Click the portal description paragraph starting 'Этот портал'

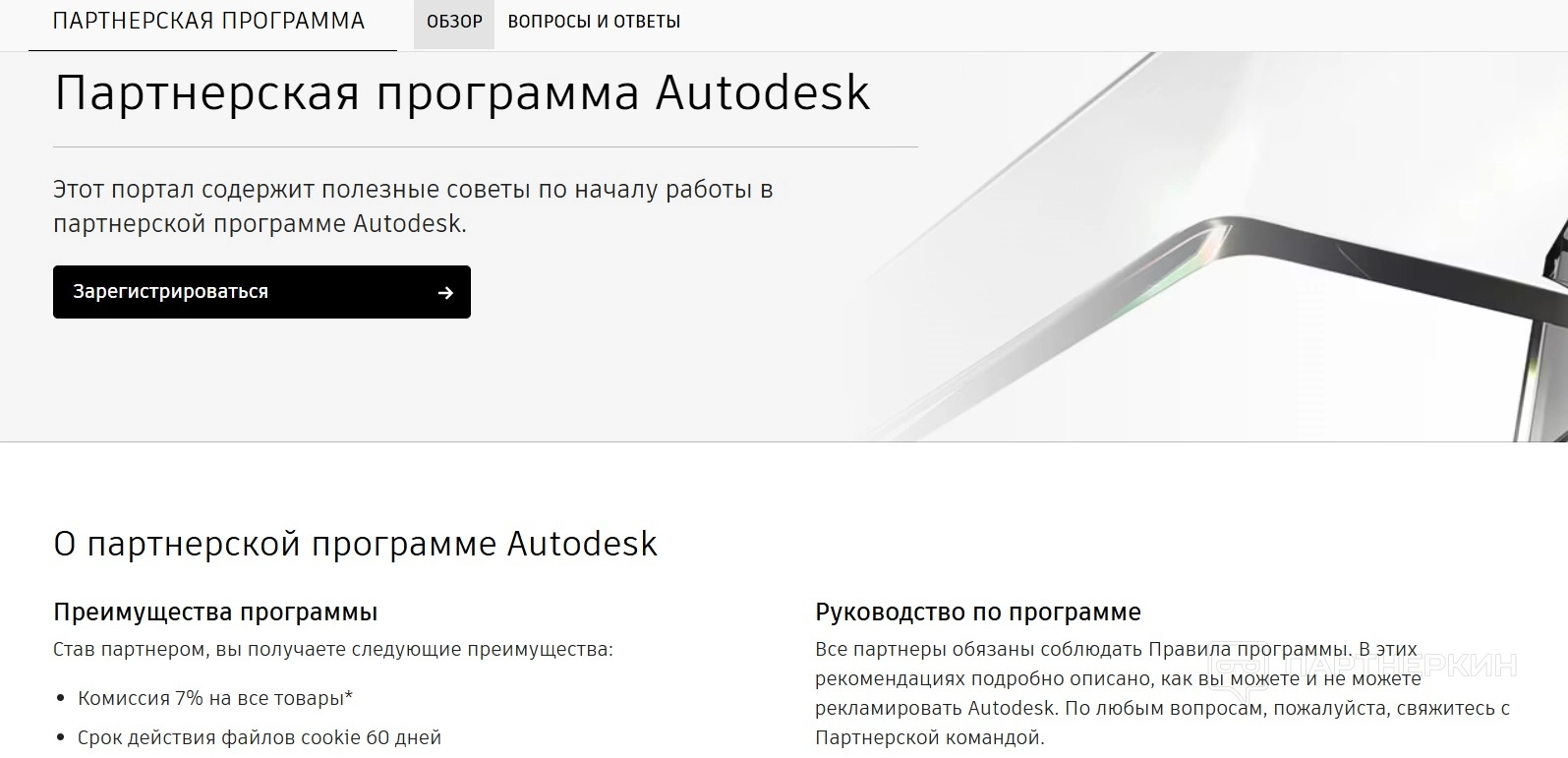pyautogui.click(x=413, y=206)
